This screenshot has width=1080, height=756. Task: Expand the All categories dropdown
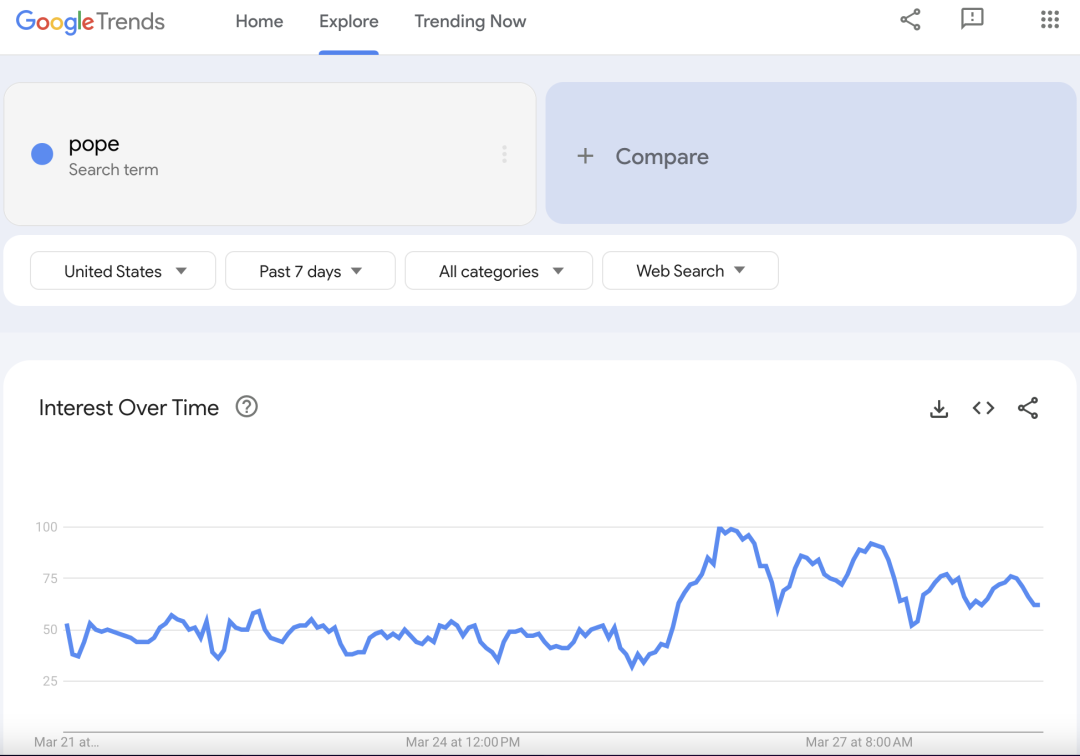(x=499, y=271)
